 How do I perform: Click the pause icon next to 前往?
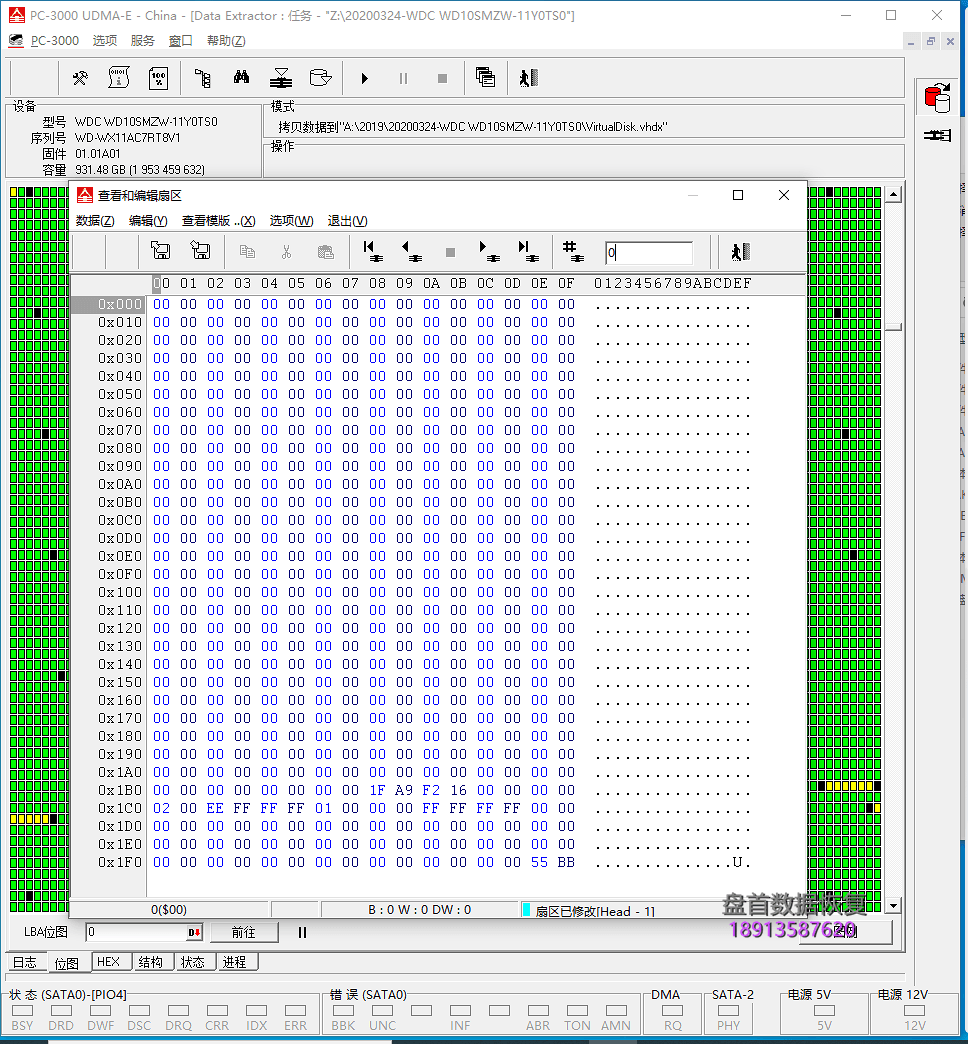click(302, 932)
